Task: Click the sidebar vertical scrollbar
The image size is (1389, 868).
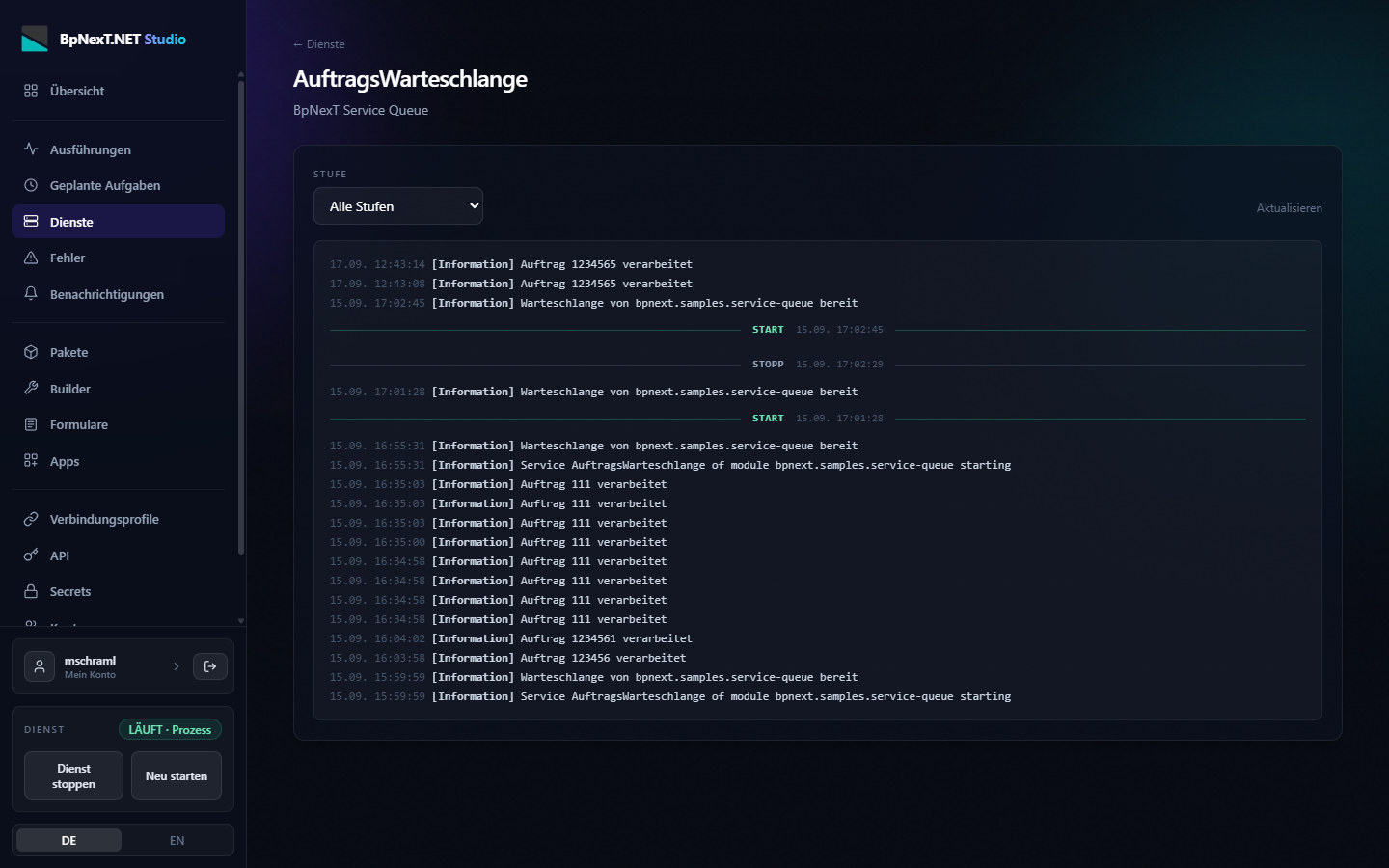Action: [x=240, y=318]
